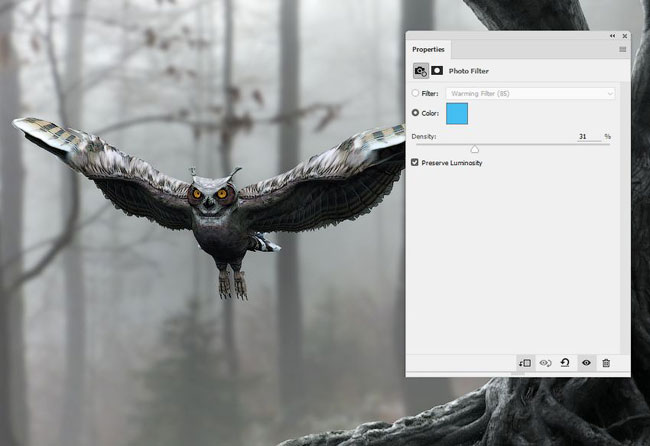Select the Color radio button
This screenshot has width=650, height=446.
click(415, 113)
